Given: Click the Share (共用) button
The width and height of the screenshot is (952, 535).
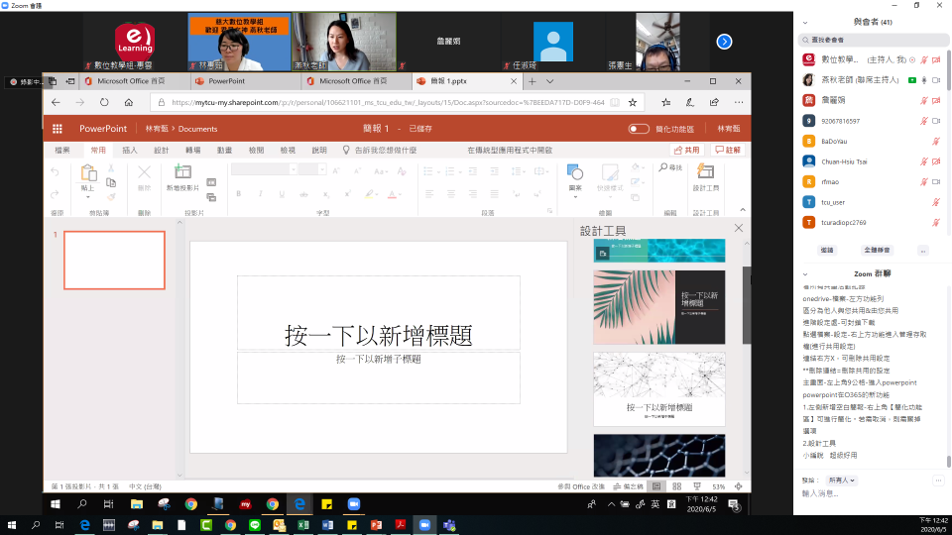Looking at the screenshot, I should (686, 150).
